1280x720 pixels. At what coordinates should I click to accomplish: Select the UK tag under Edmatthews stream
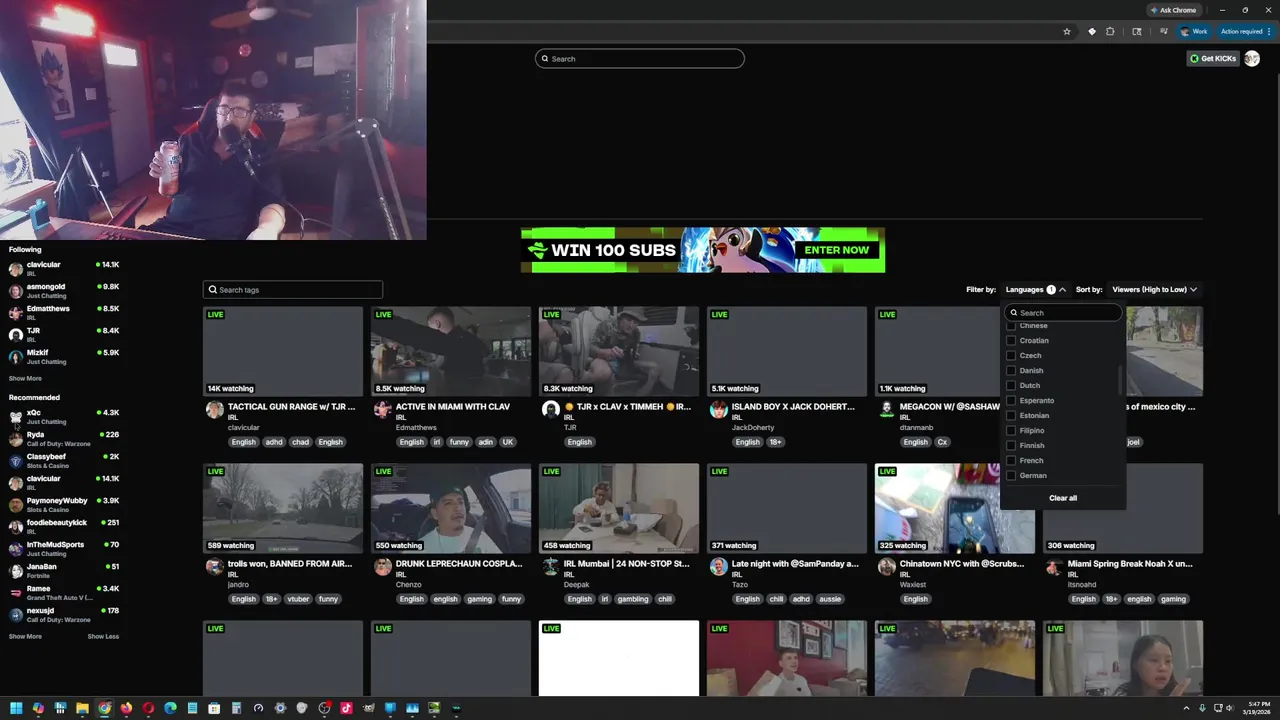508,442
